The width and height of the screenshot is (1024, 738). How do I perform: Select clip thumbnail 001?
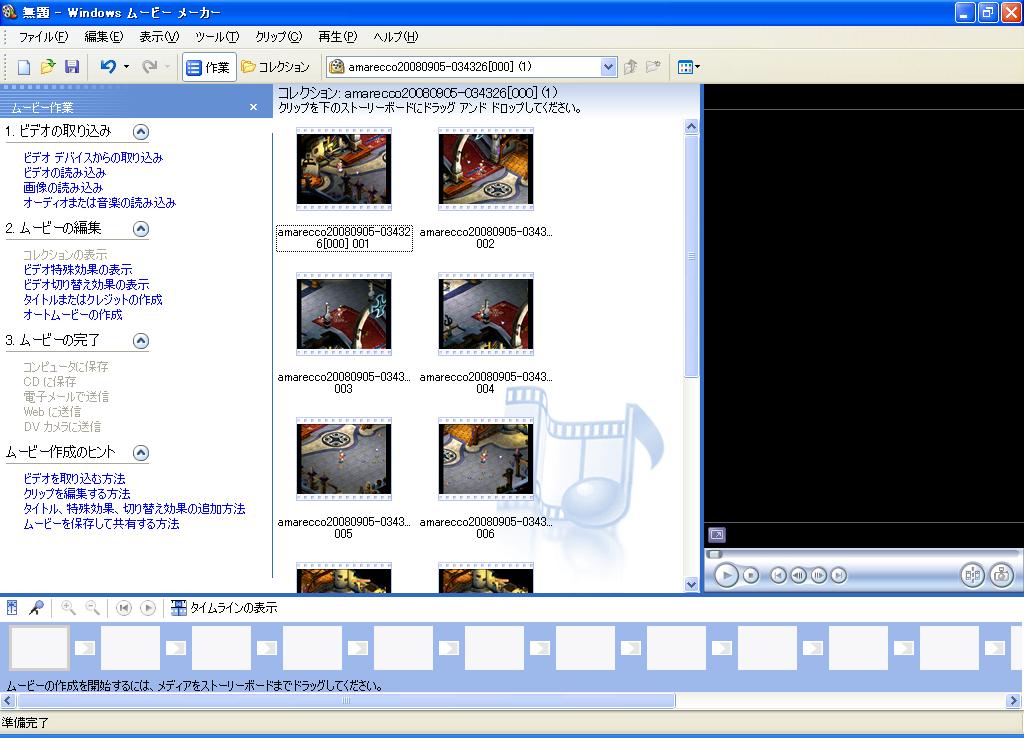point(344,169)
